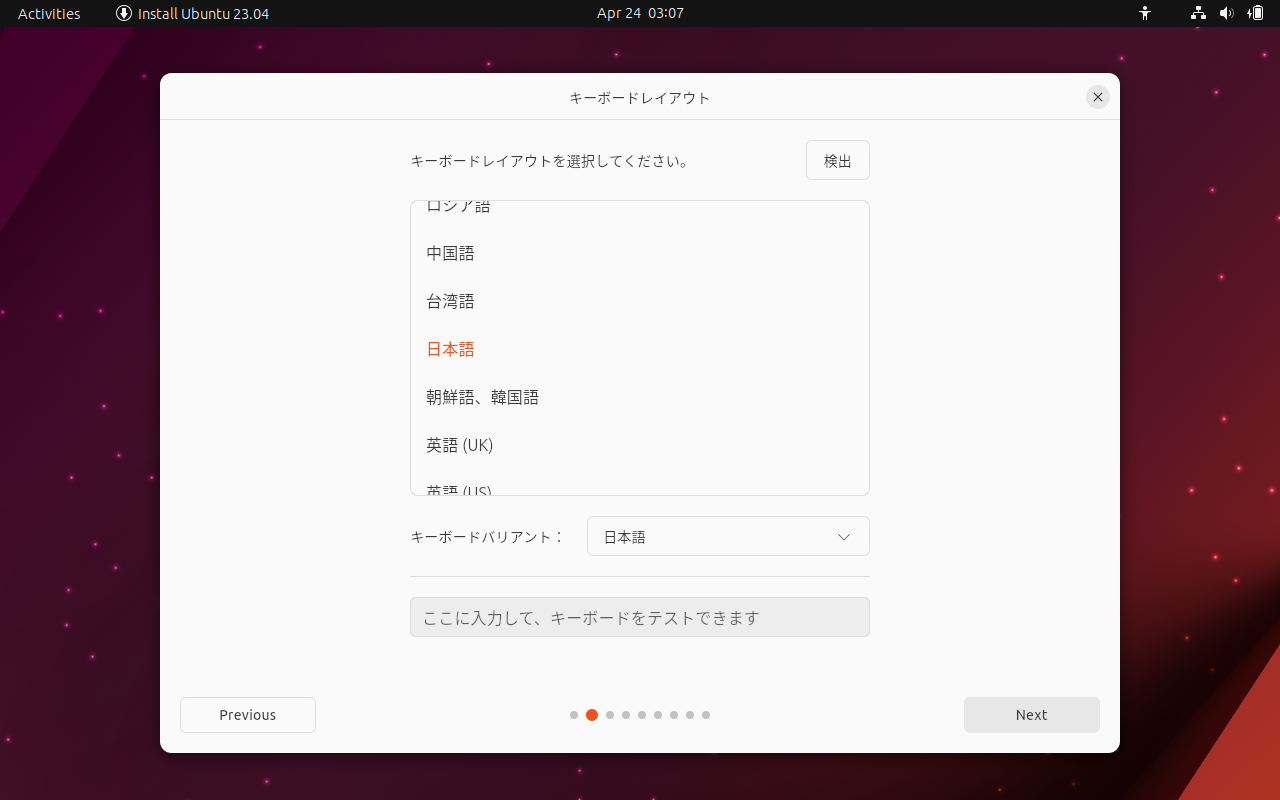Click the 検出 detect keyboard button
1280x800 pixels.
838,160
